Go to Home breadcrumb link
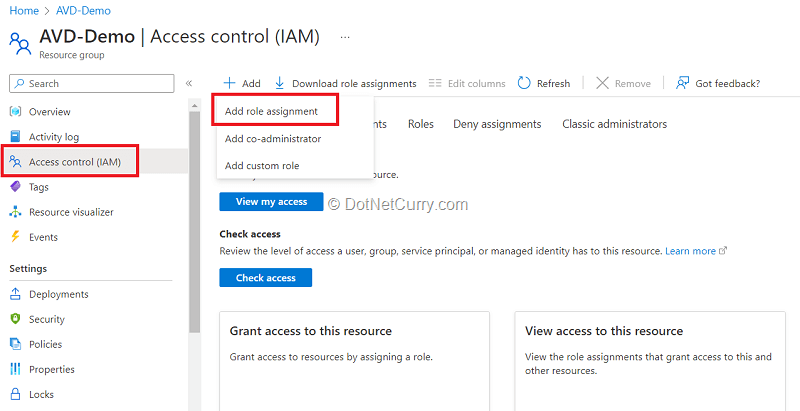Screen dimensions: 800x411 (x=24, y=10)
